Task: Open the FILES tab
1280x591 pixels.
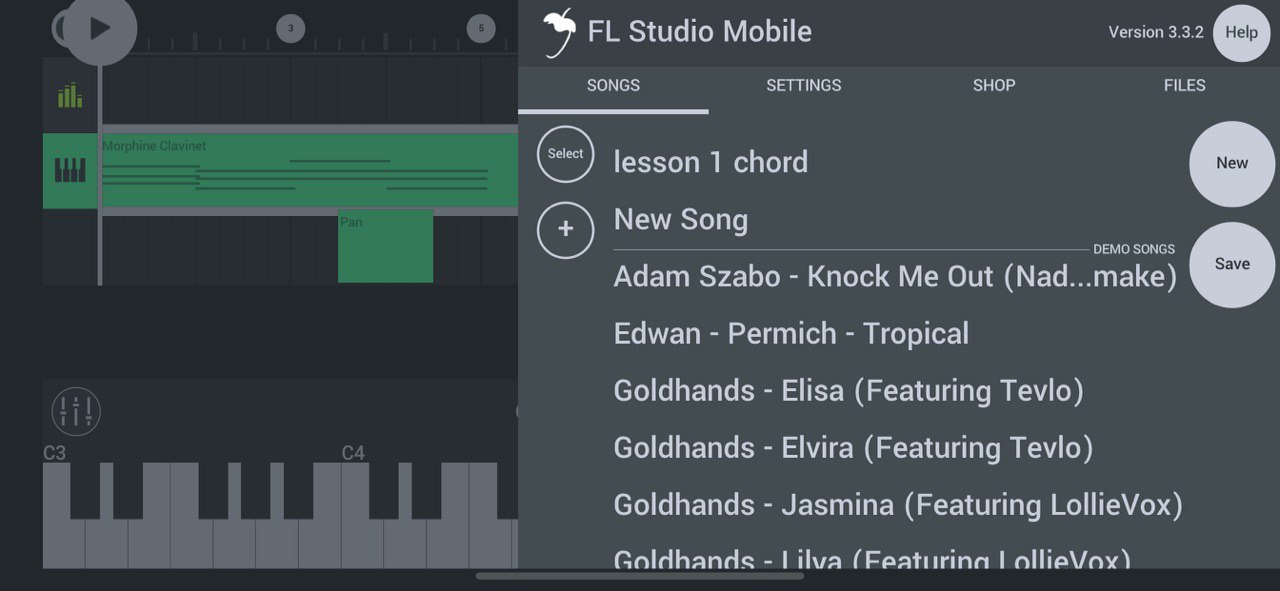Action: [x=1184, y=86]
